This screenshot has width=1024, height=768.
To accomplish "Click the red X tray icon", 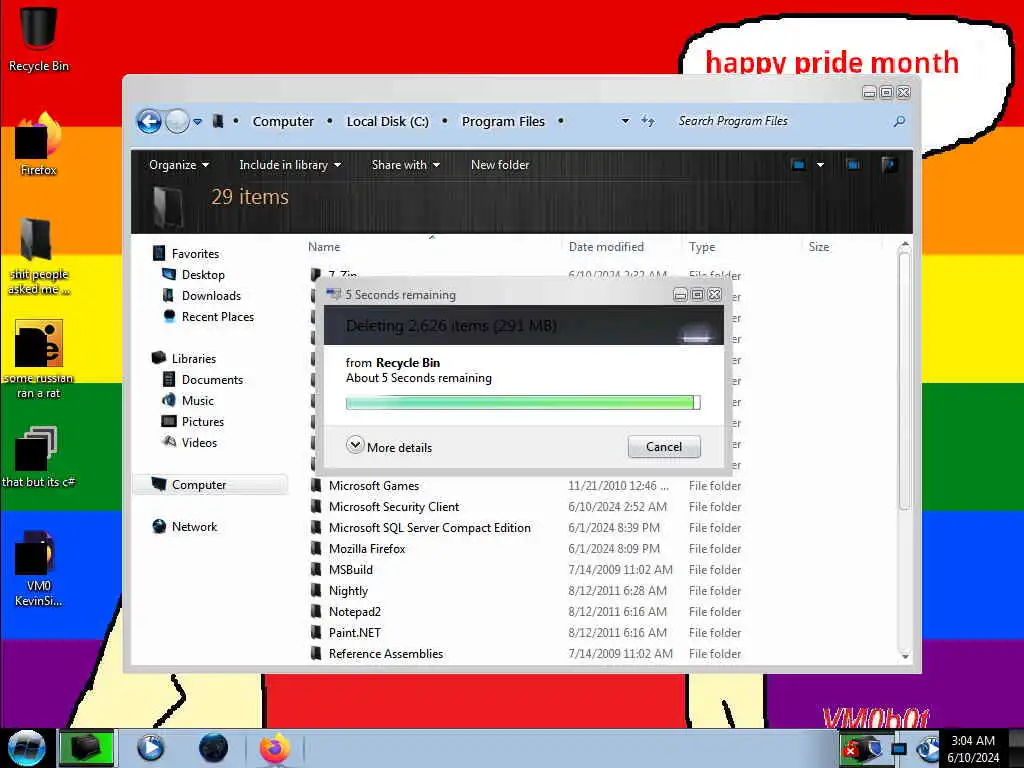I will click(x=850, y=750).
